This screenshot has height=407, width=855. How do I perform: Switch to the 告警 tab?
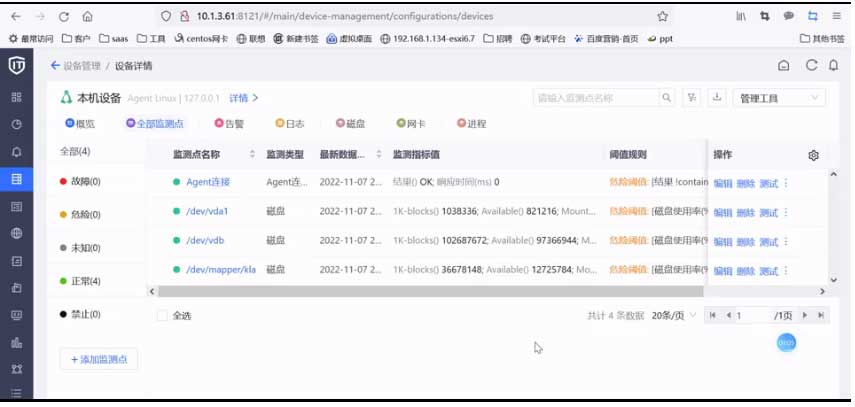[x=229, y=124]
